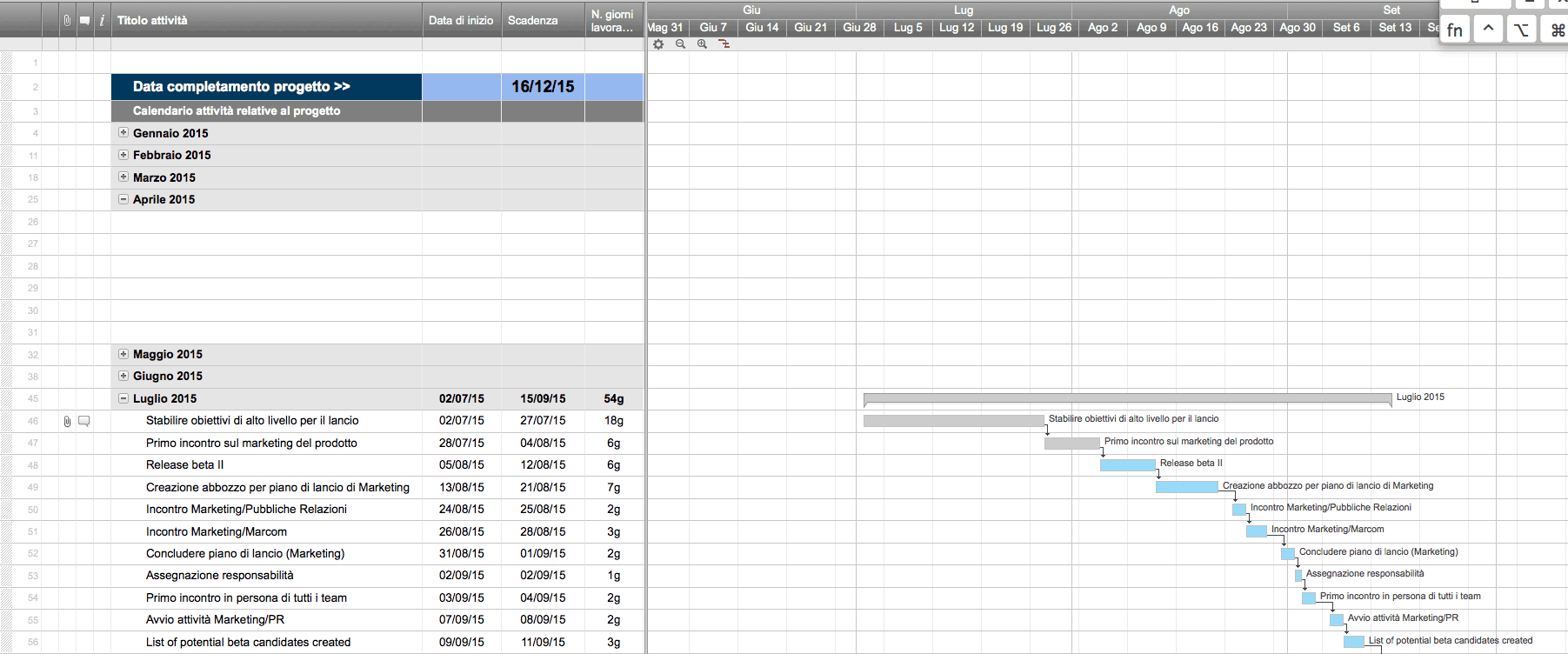
Task: Click Ago 16 week in timeline header
Action: 1200,27
